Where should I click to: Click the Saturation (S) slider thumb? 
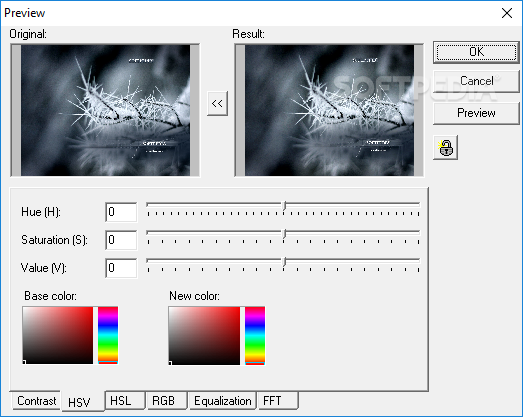point(285,234)
